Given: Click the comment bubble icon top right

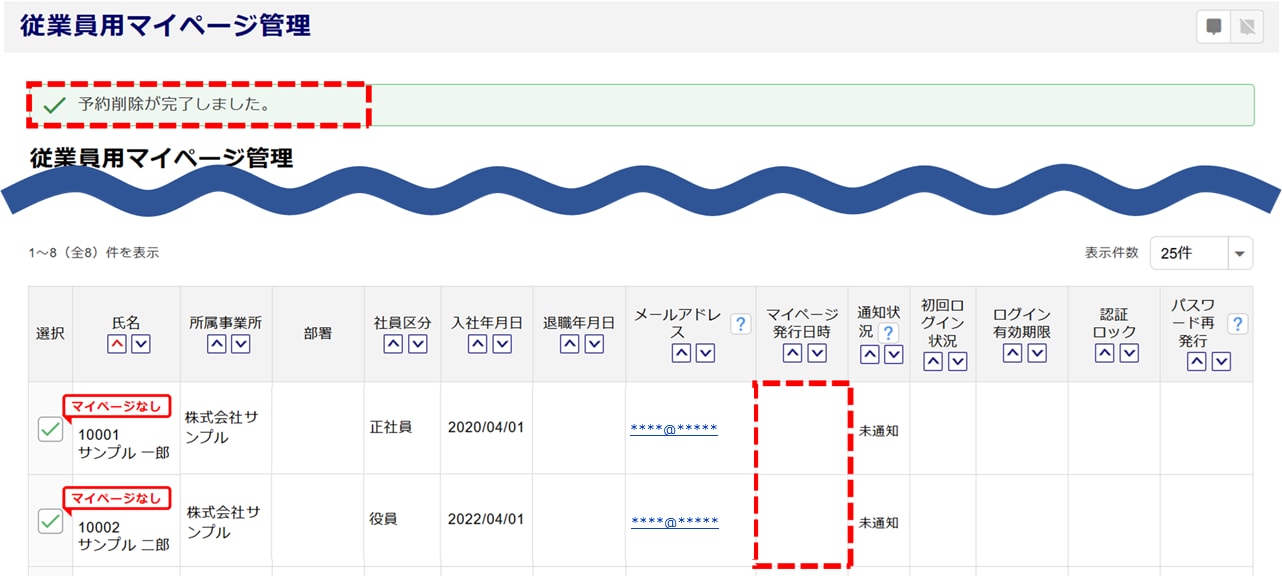Looking at the screenshot, I should [x=1214, y=27].
